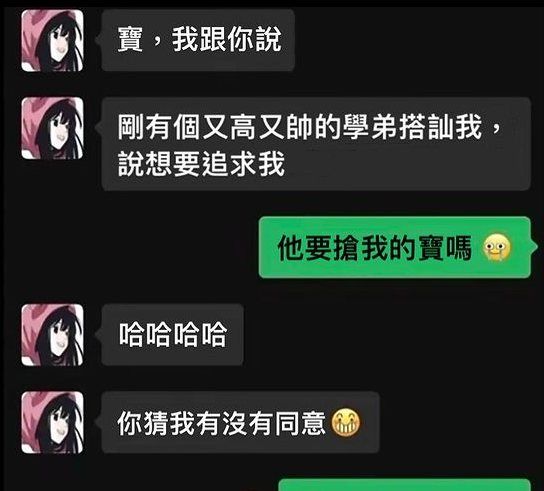Tap the text '又高又帥' in the message
The image size is (544, 491).
point(258,127)
